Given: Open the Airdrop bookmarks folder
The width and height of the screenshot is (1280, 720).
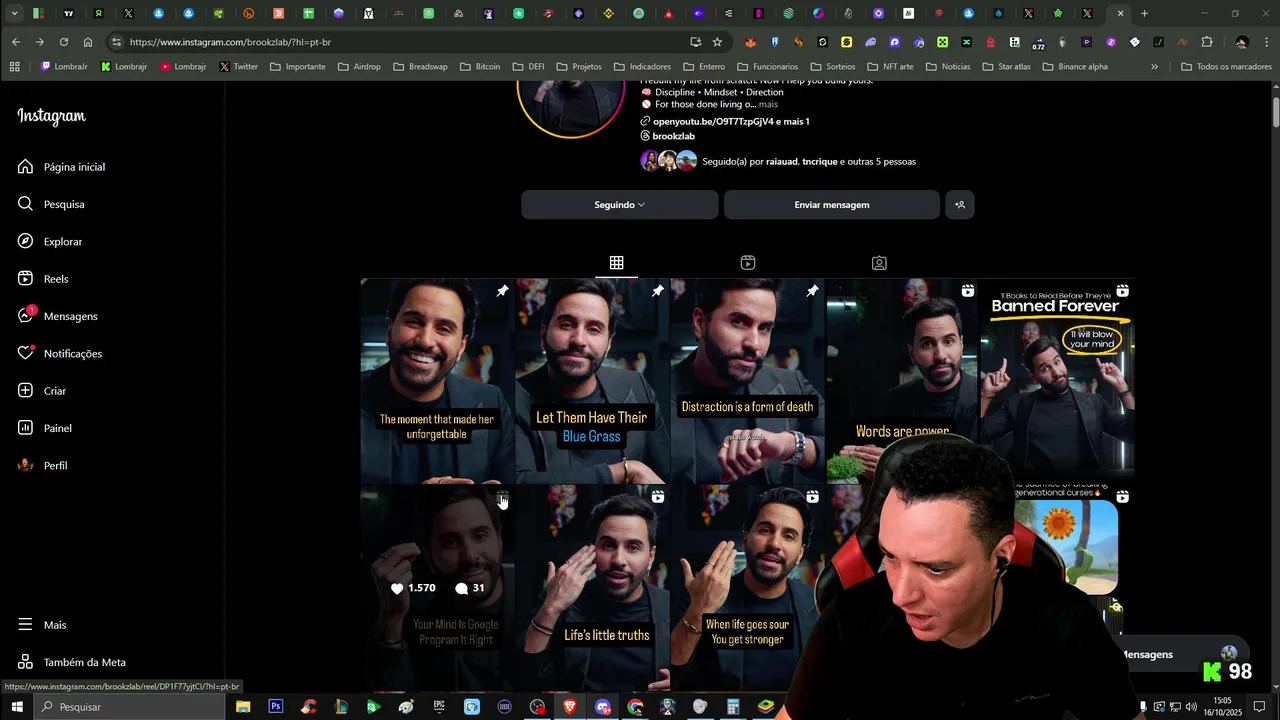Looking at the screenshot, I should pyautogui.click(x=359, y=67).
